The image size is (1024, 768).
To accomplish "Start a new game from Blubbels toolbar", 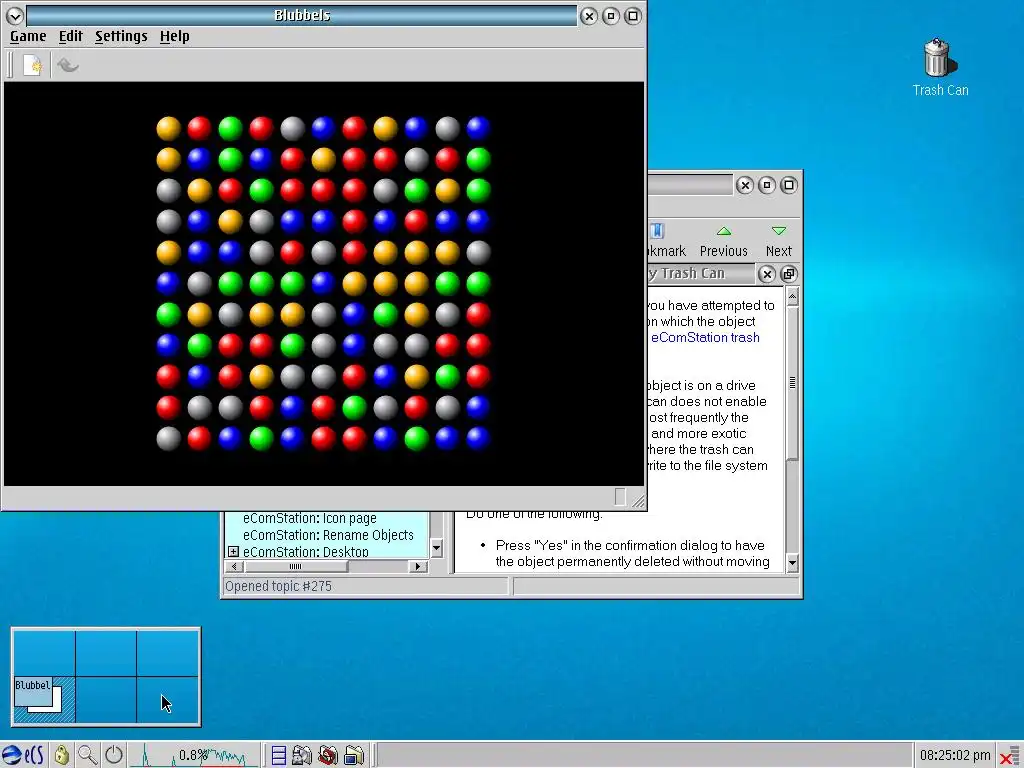I will (x=33, y=65).
